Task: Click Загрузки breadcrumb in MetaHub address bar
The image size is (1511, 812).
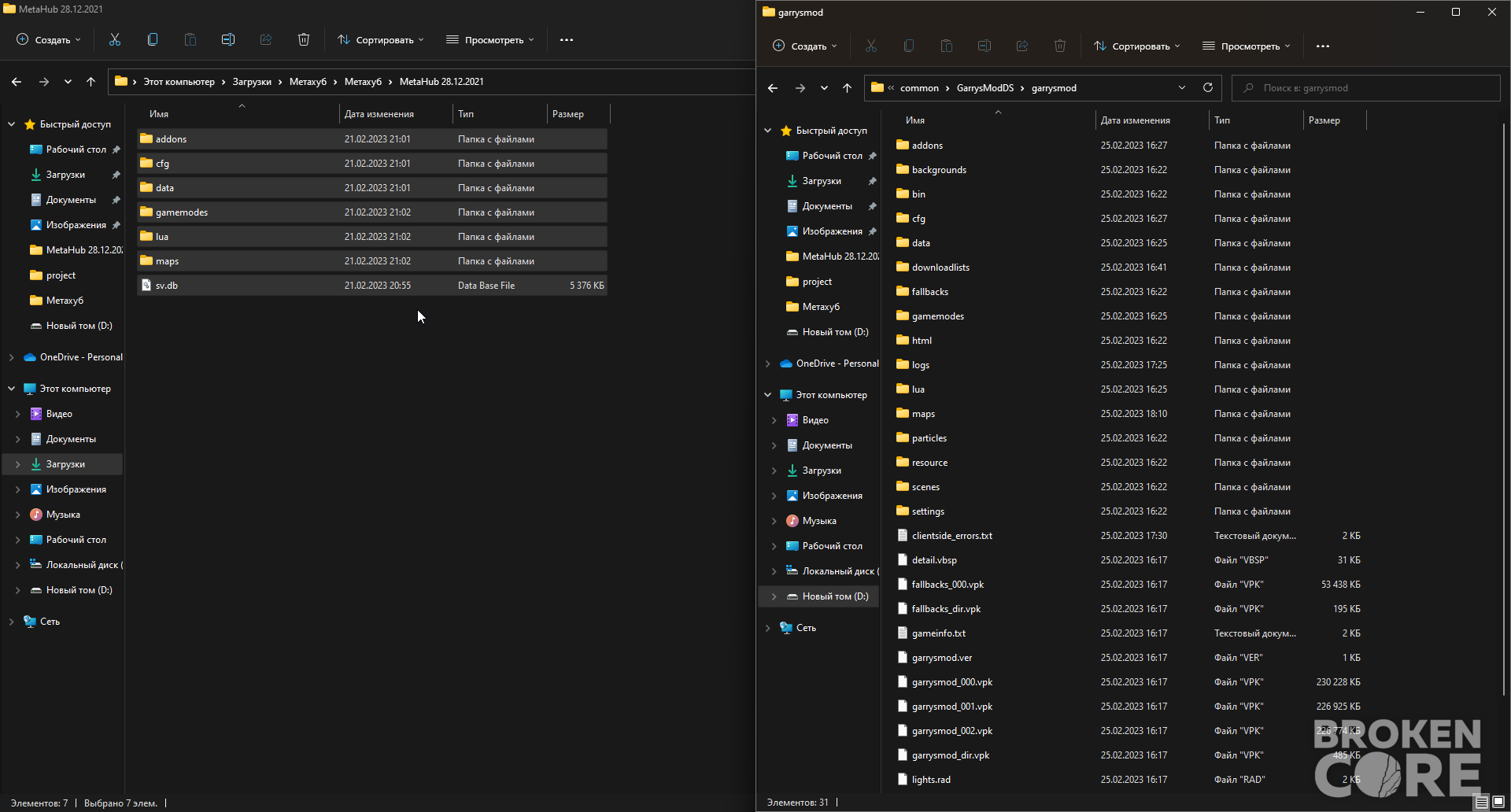Action: pos(252,81)
